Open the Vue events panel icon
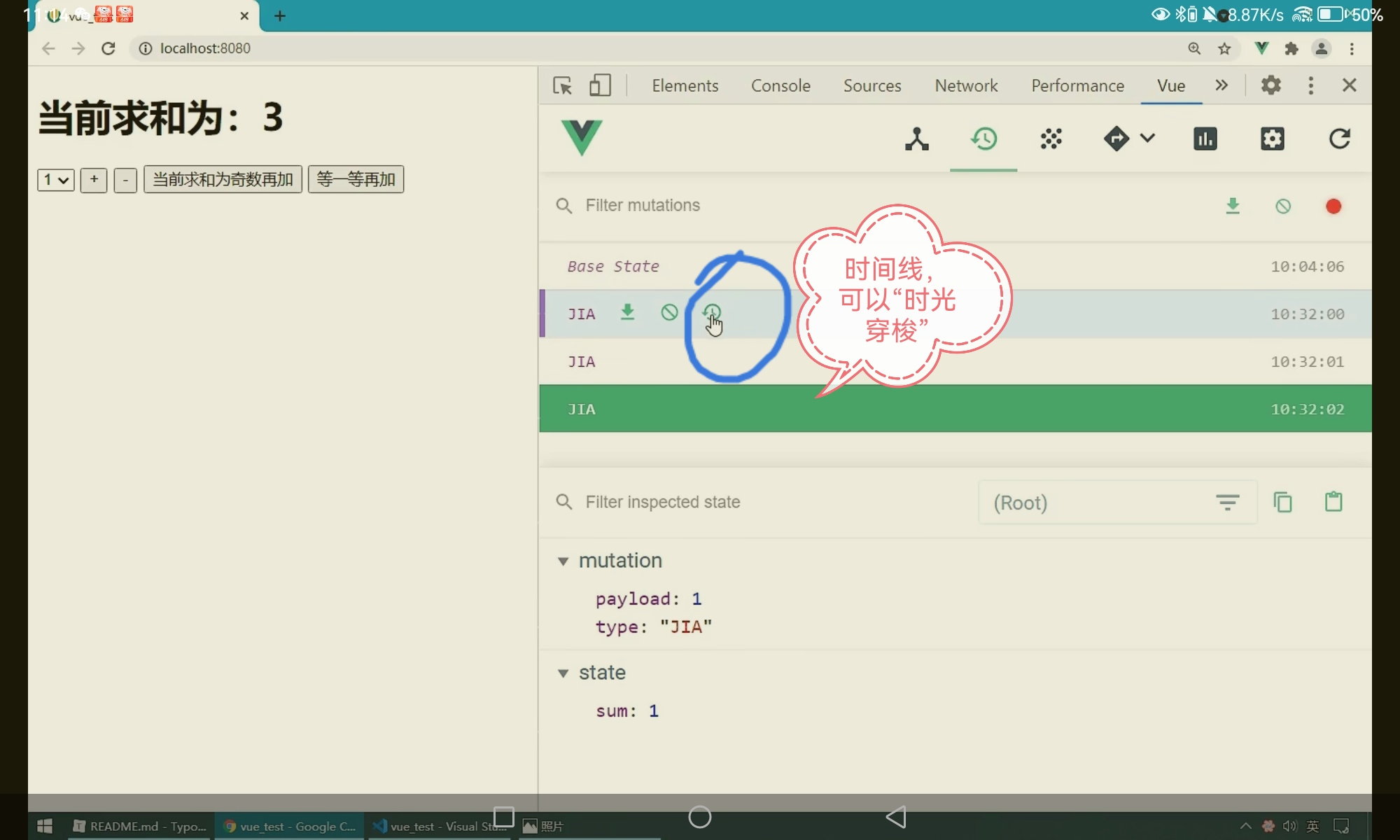The height and width of the screenshot is (840, 1400). (x=1051, y=139)
